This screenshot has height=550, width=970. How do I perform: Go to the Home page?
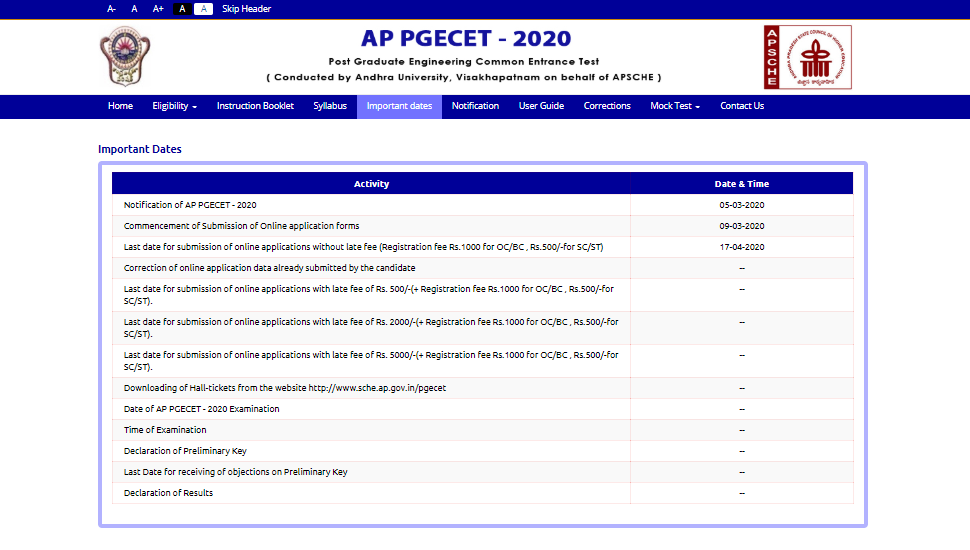click(x=120, y=106)
